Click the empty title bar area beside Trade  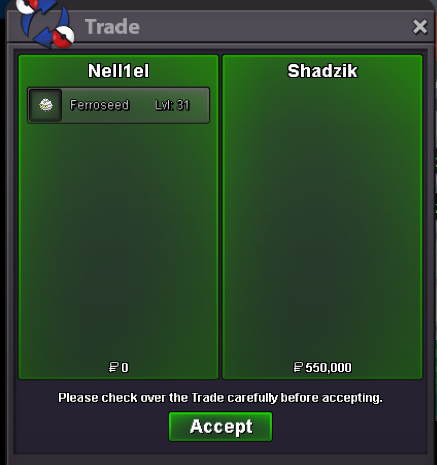pyautogui.click(x=273, y=27)
